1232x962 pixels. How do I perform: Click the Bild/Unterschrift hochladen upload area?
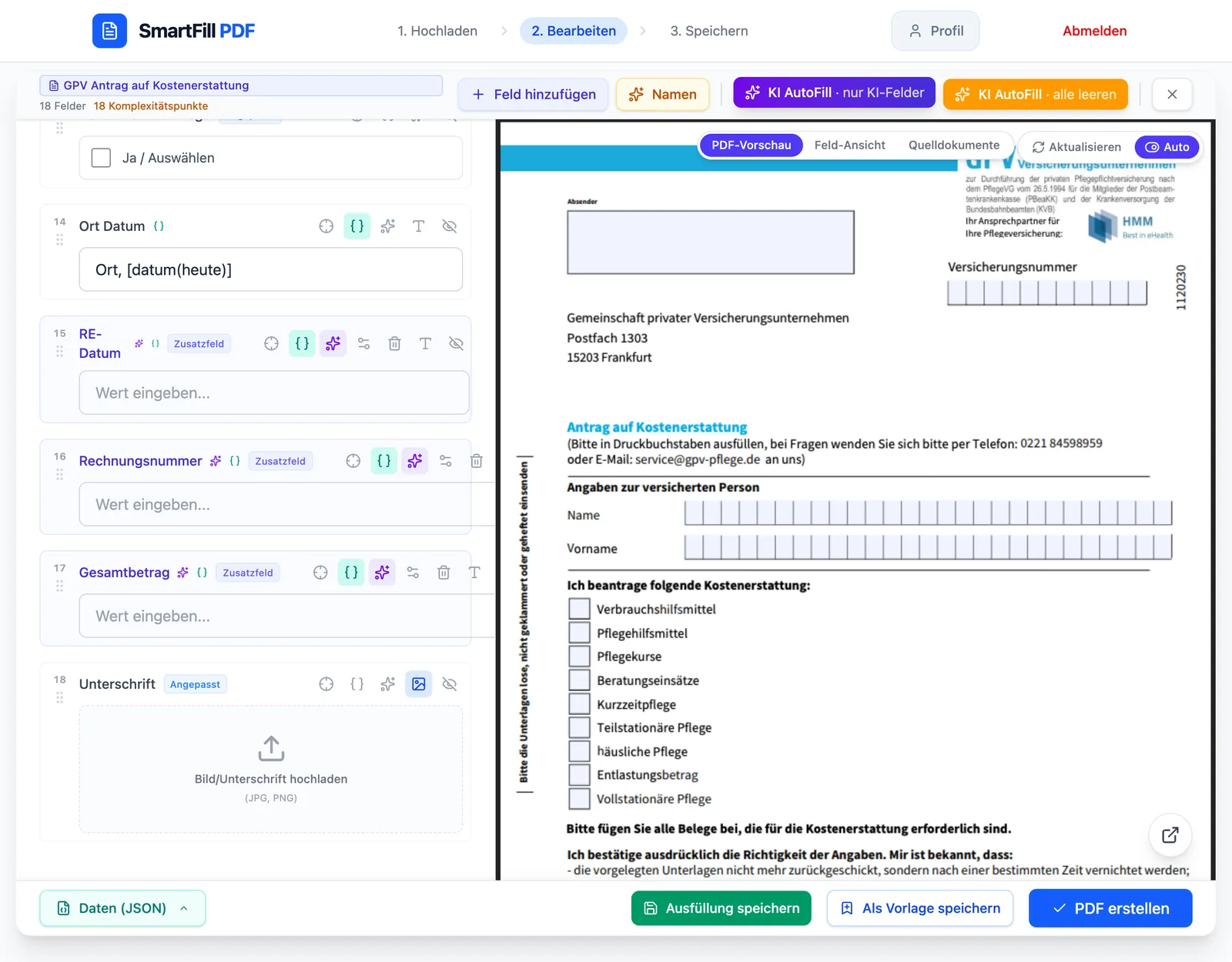click(271, 769)
